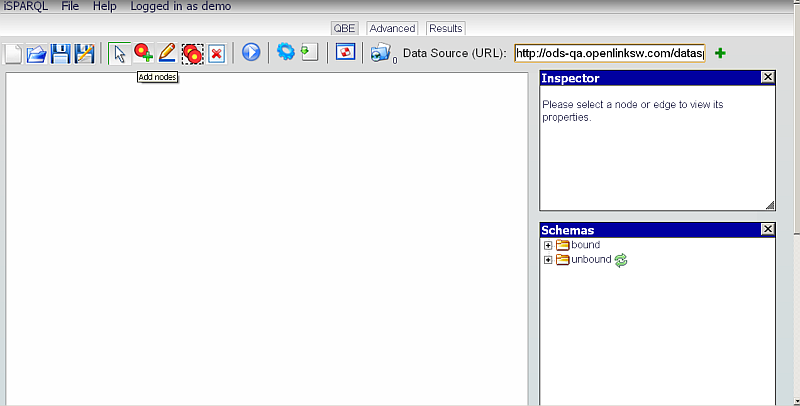Click the Inspector resize grip
The width and height of the screenshot is (800, 406).
(770, 205)
